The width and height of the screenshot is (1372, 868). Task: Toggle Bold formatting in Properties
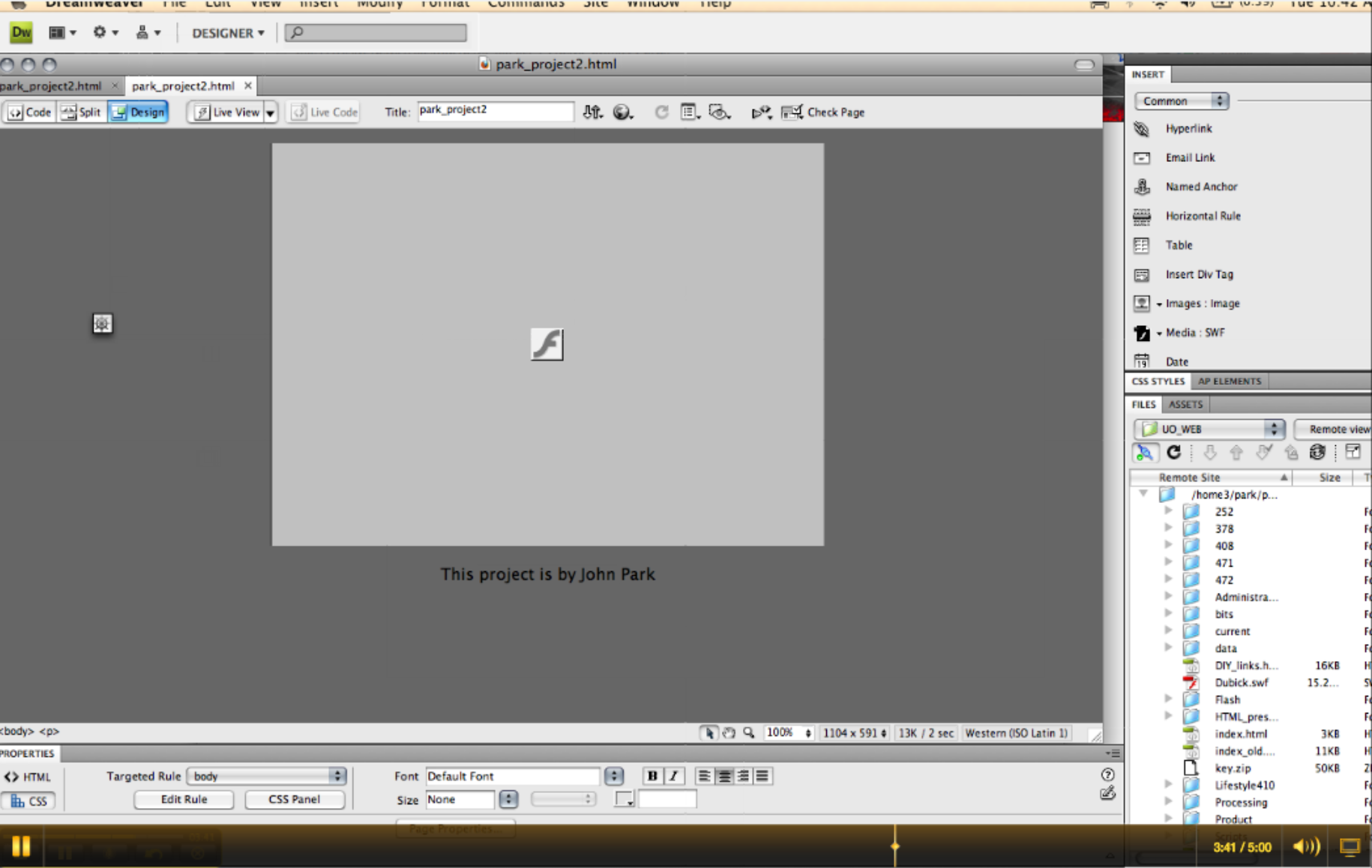(652, 776)
